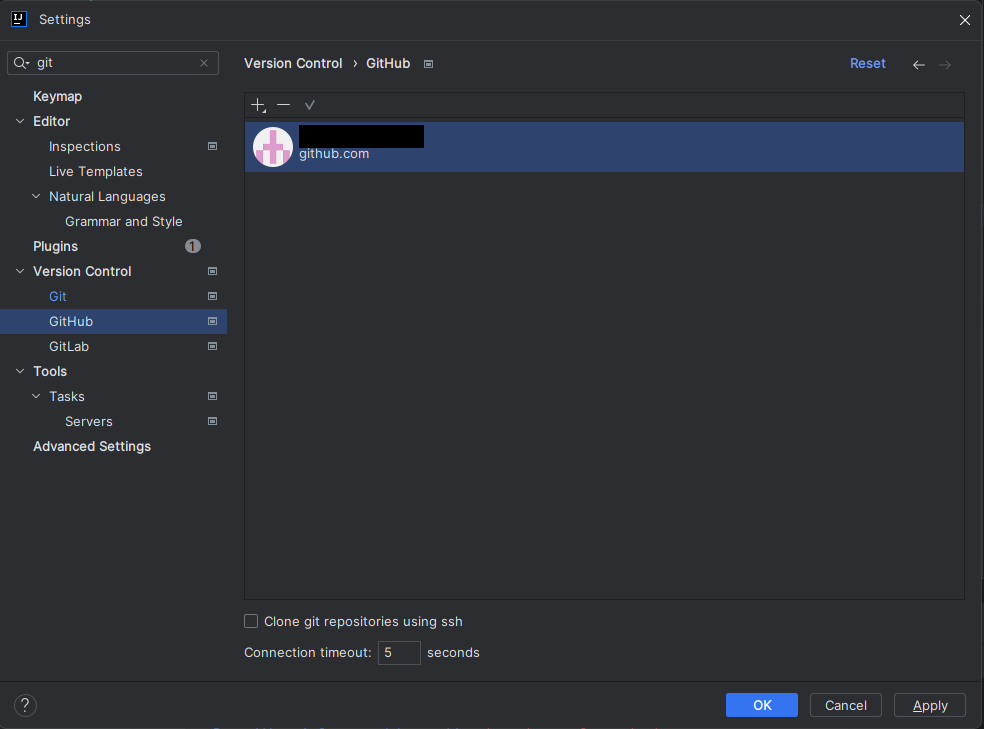
Task: Click project icon beside GitHub tree item
Action: tap(213, 321)
